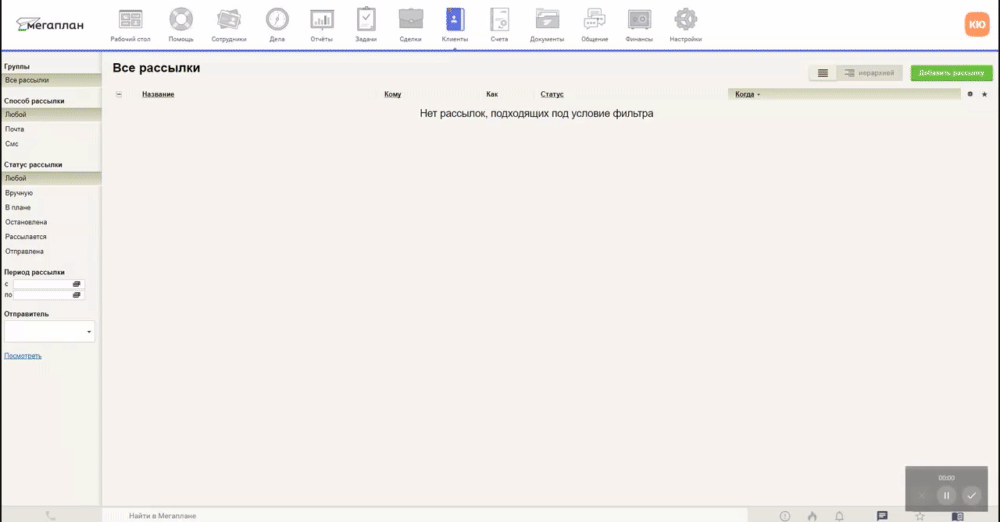
Task: Open the Настройки gear icon in top bar
Action: pyautogui.click(x=685, y=19)
